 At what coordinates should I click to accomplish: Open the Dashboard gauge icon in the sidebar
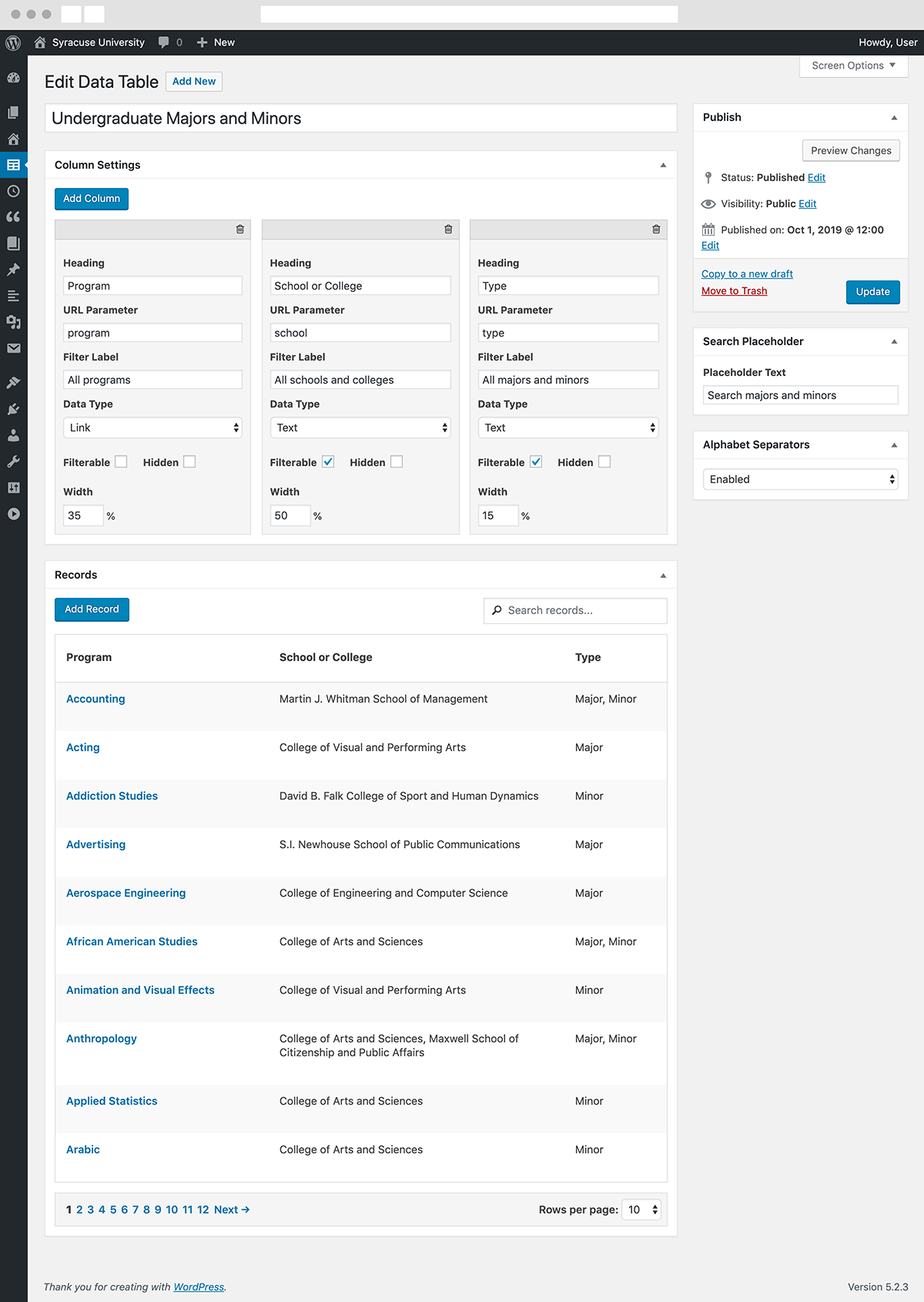coord(13,78)
